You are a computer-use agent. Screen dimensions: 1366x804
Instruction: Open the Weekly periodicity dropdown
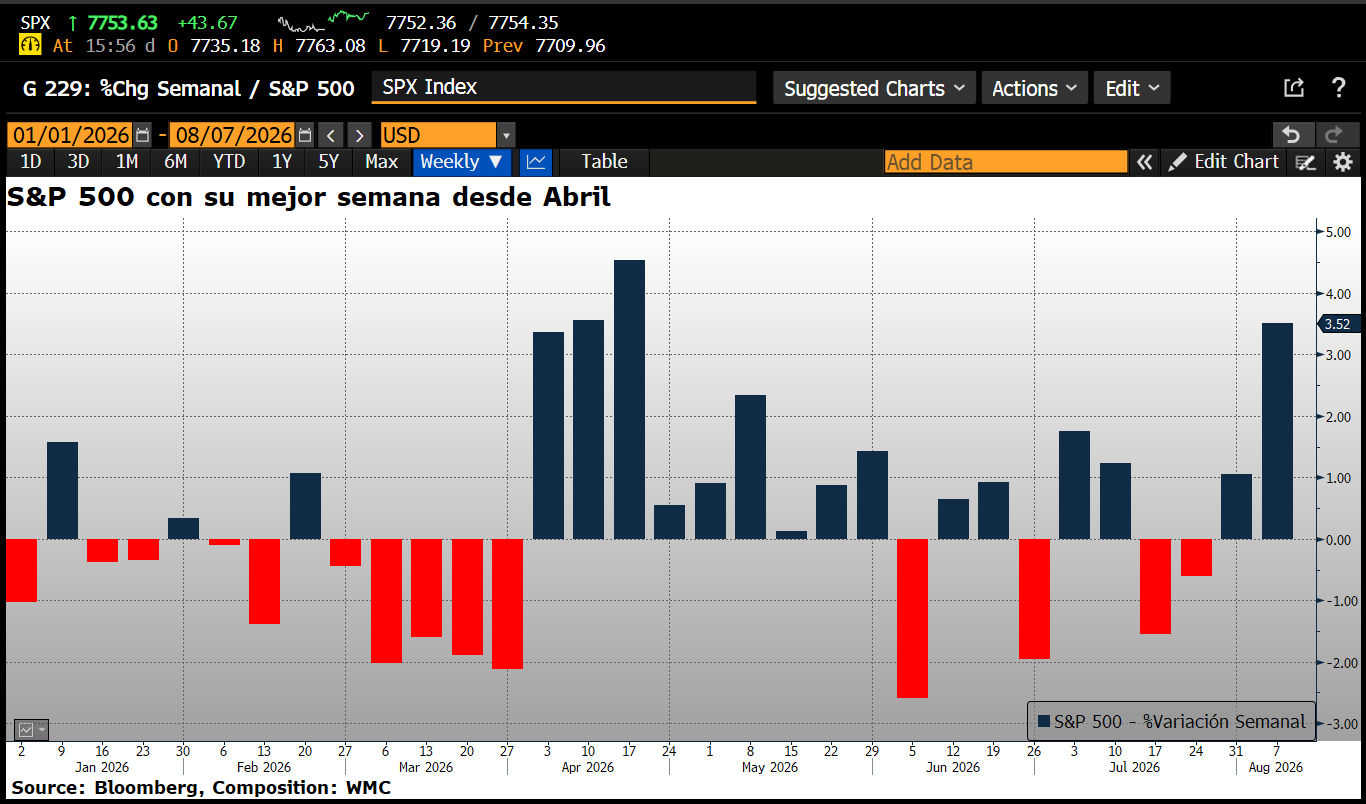[x=461, y=161]
